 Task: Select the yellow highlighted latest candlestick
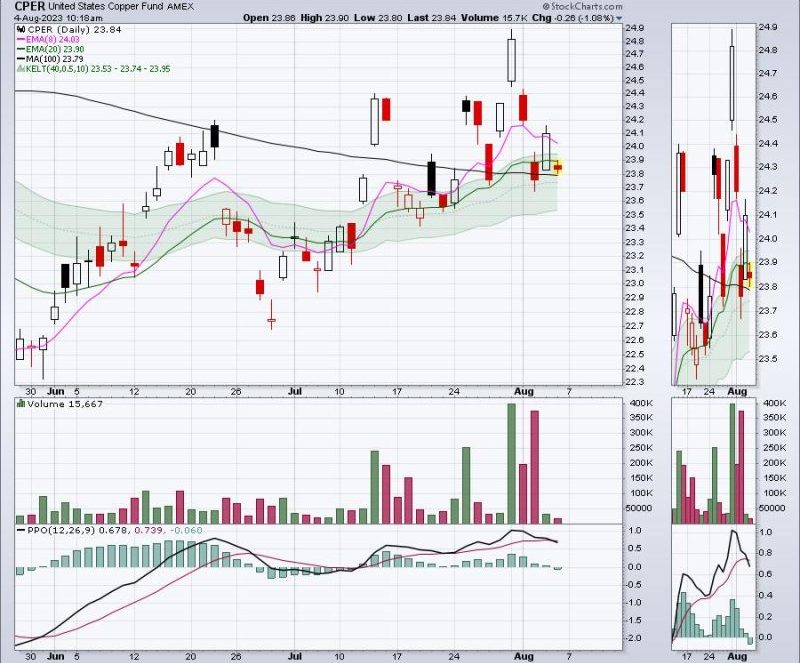(x=558, y=167)
